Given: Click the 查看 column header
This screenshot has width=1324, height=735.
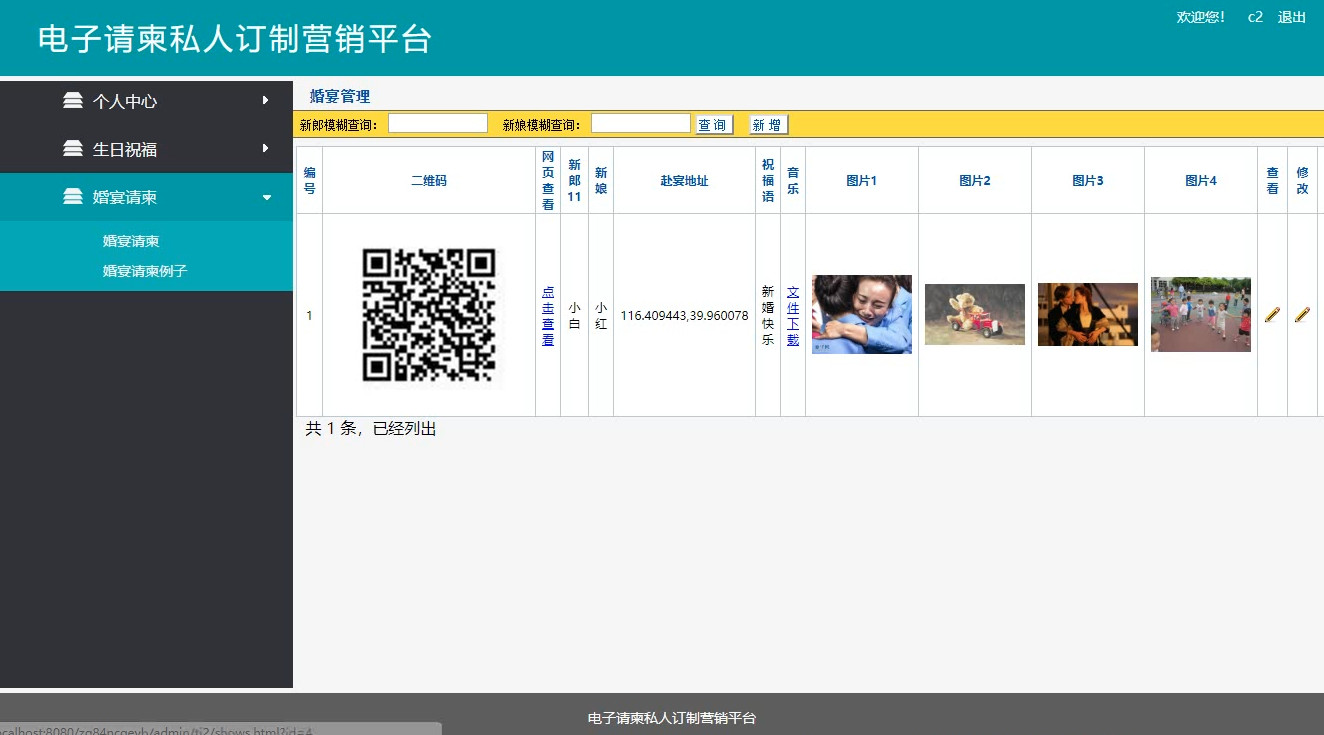Looking at the screenshot, I should pos(1272,181).
